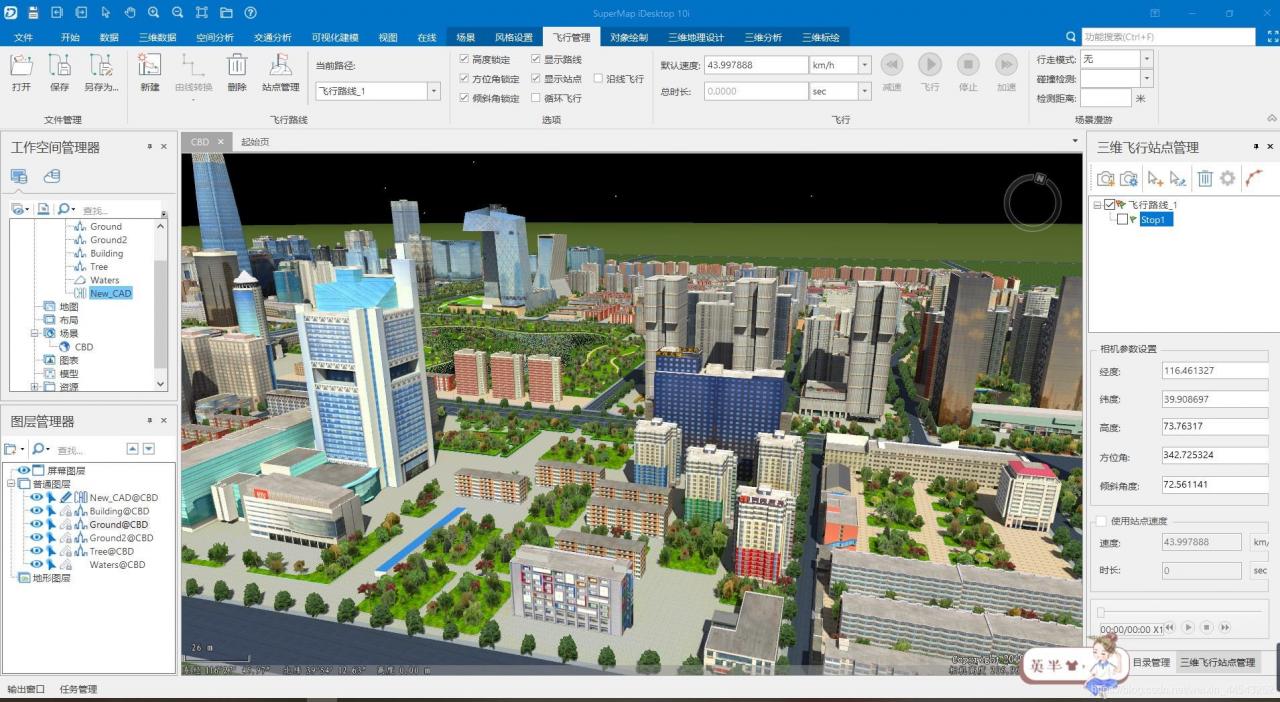Enable 使用站点速度 checkbox
The width and height of the screenshot is (1280, 702).
1101,521
